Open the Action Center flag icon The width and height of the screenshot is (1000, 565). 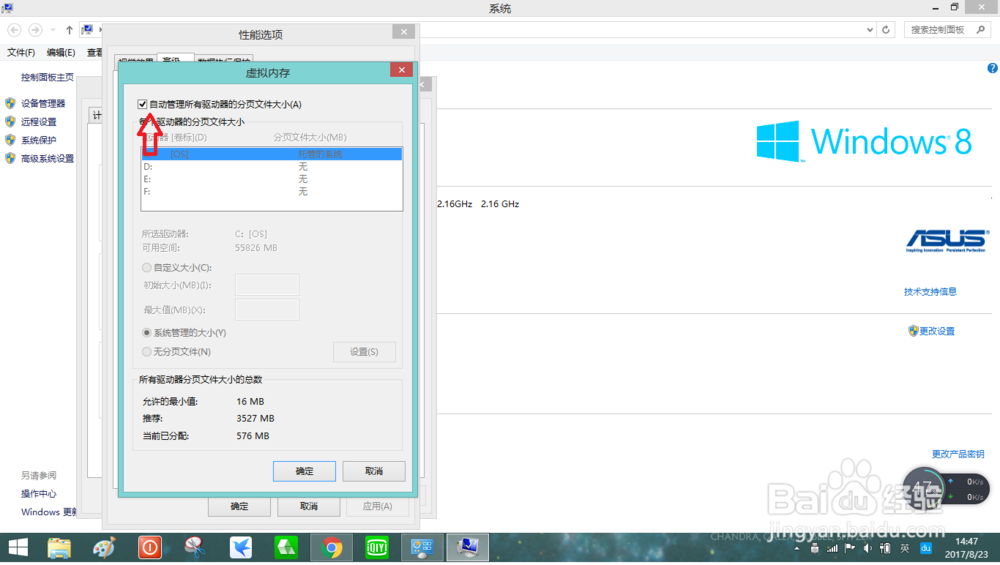click(849, 548)
